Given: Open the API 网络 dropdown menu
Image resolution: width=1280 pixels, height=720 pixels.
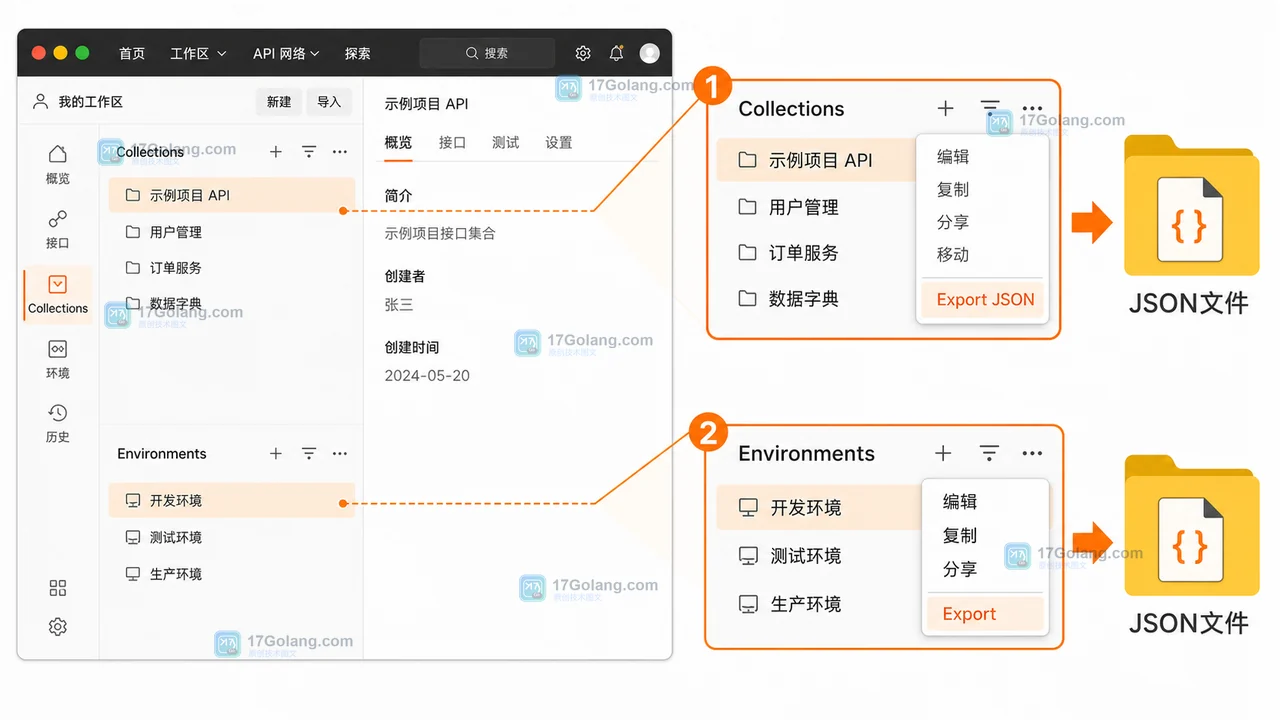Looking at the screenshot, I should point(286,53).
